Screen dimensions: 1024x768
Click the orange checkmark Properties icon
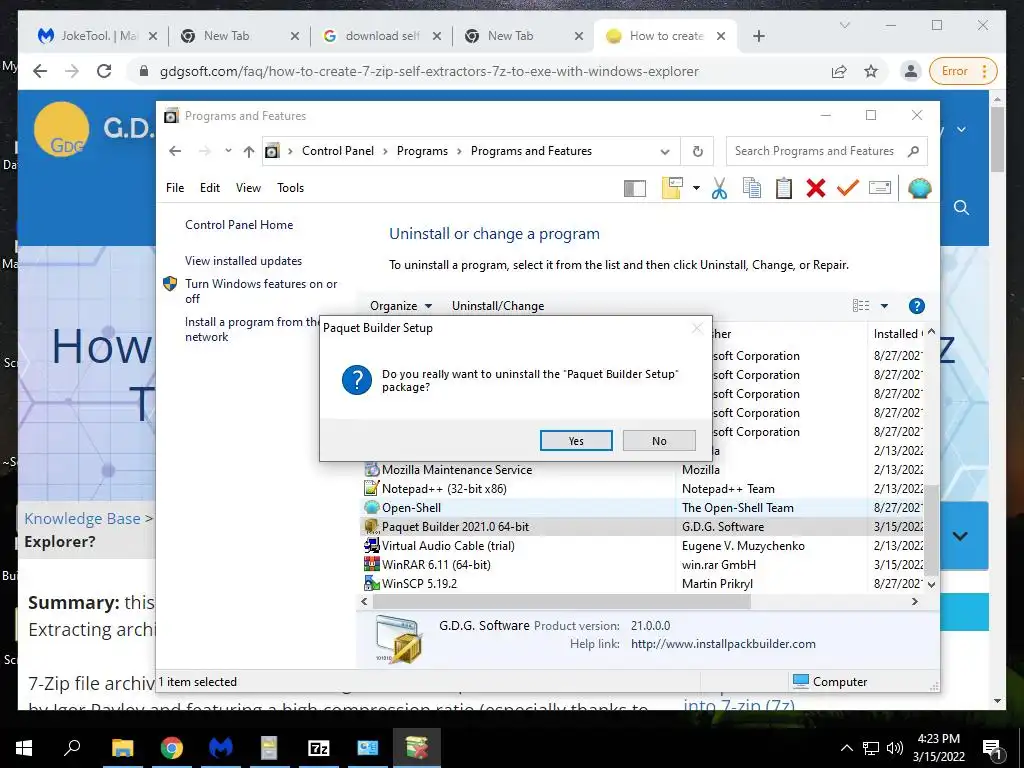[x=848, y=189]
